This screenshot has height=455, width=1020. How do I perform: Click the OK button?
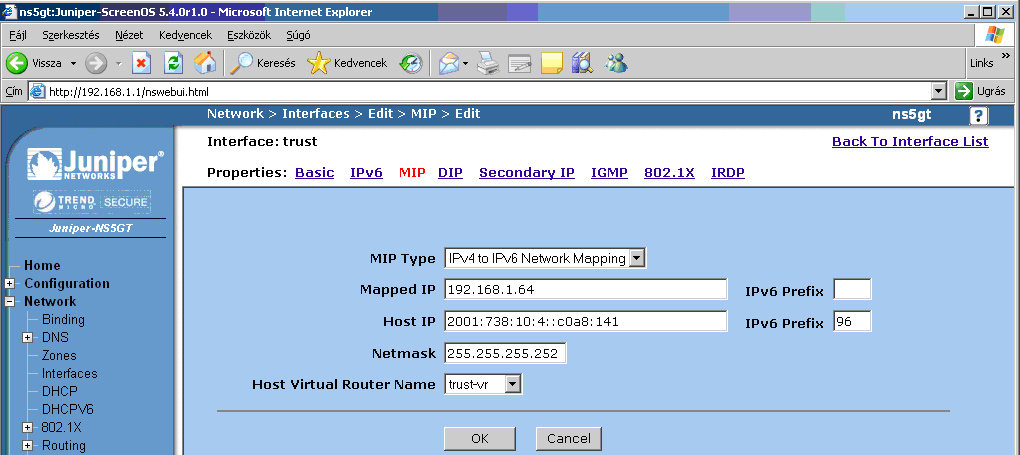[479, 439]
